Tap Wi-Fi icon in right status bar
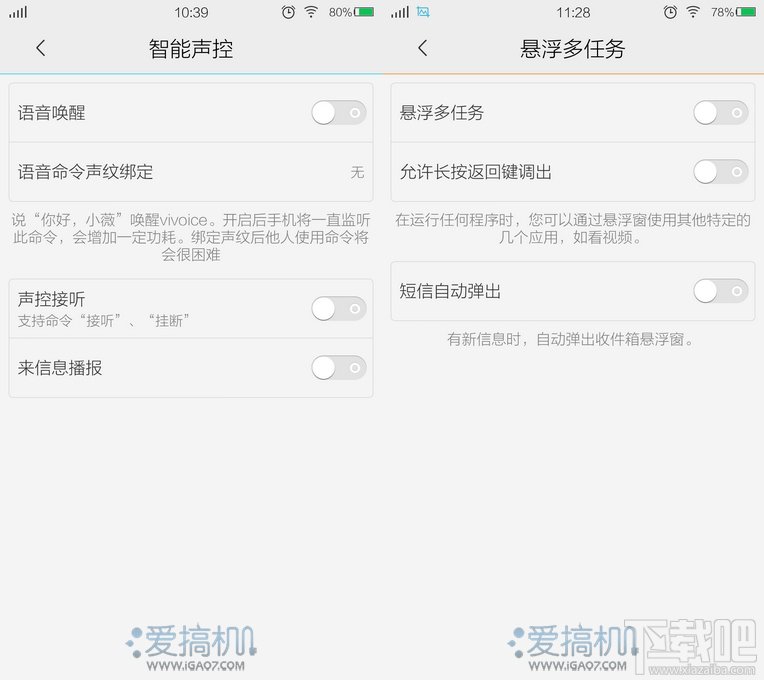 coord(693,12)
